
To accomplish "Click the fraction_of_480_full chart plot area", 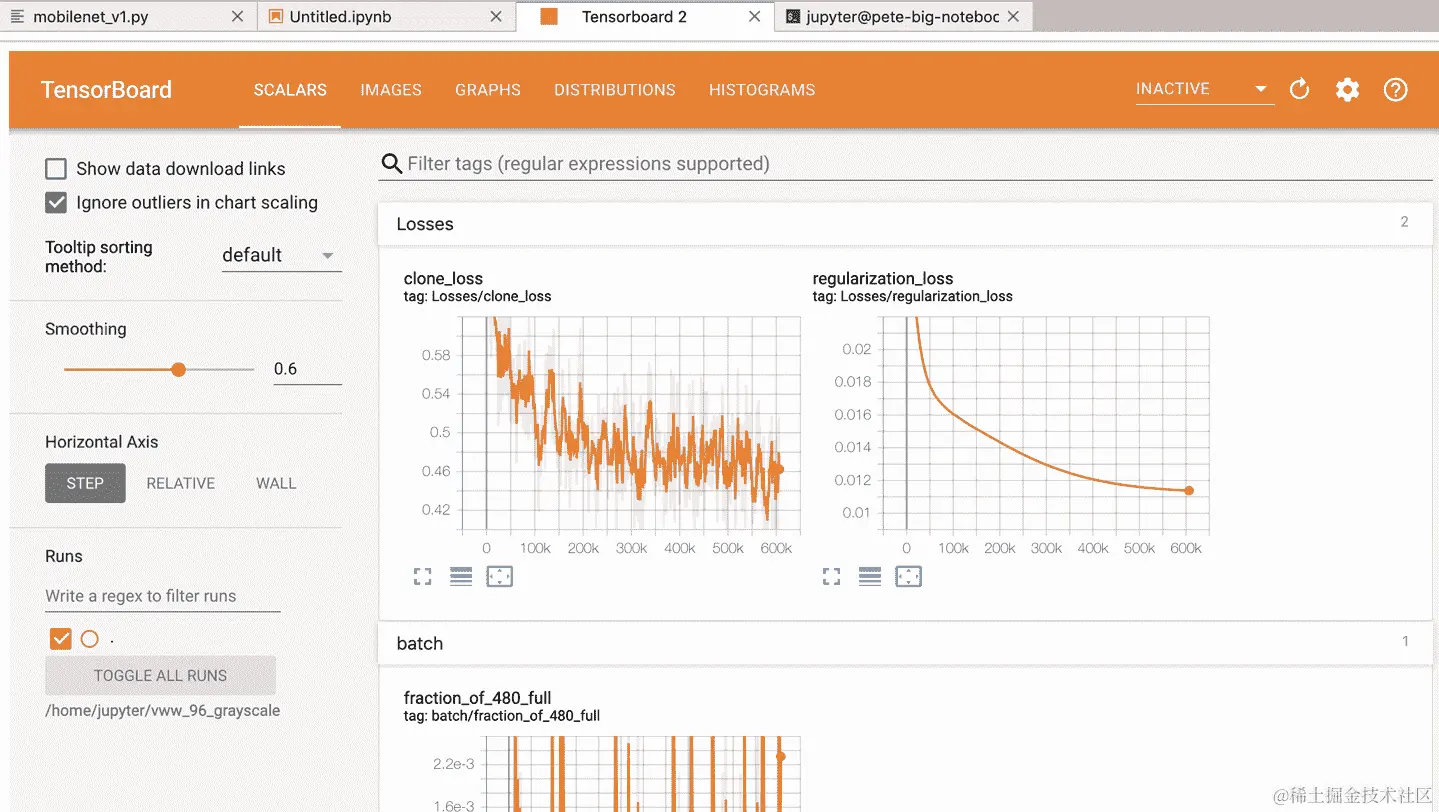I will (x=642, y=774).
